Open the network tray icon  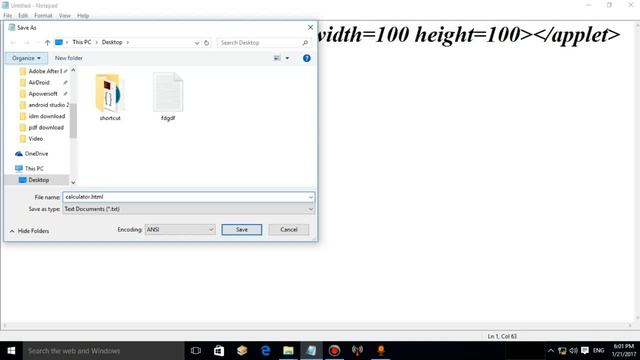tap(562, 351)
